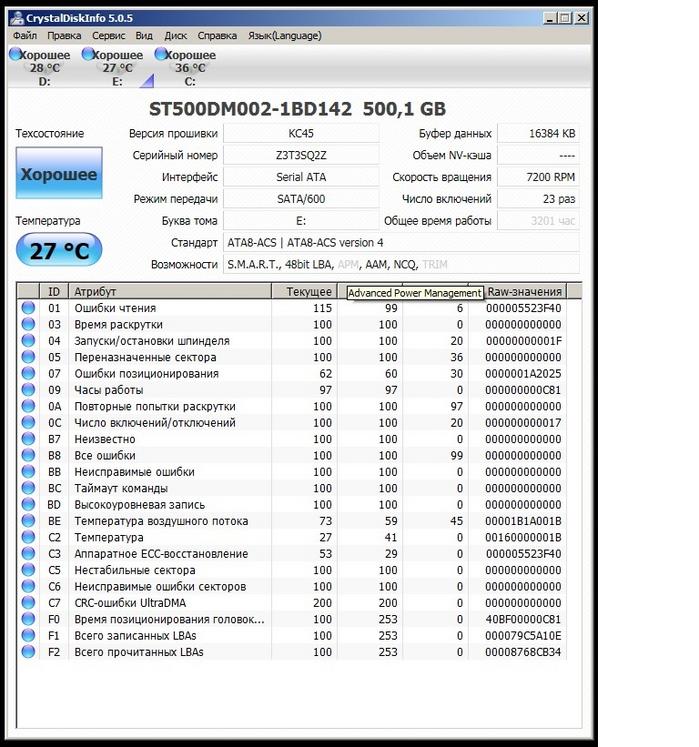Click raw value 0000001A2025 of attribute 07

[x=524, y=374]
